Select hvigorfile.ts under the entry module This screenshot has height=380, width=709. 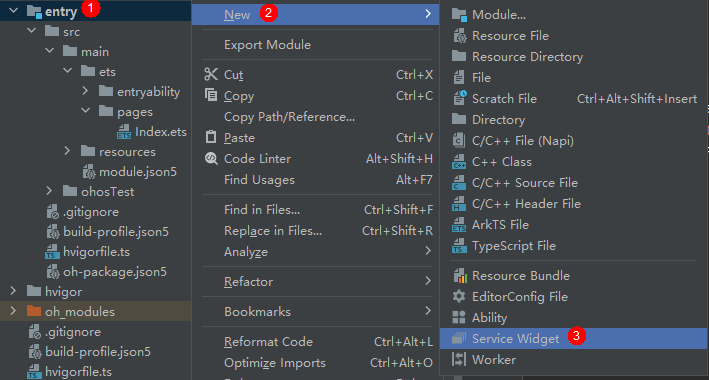tap(96, 252)
